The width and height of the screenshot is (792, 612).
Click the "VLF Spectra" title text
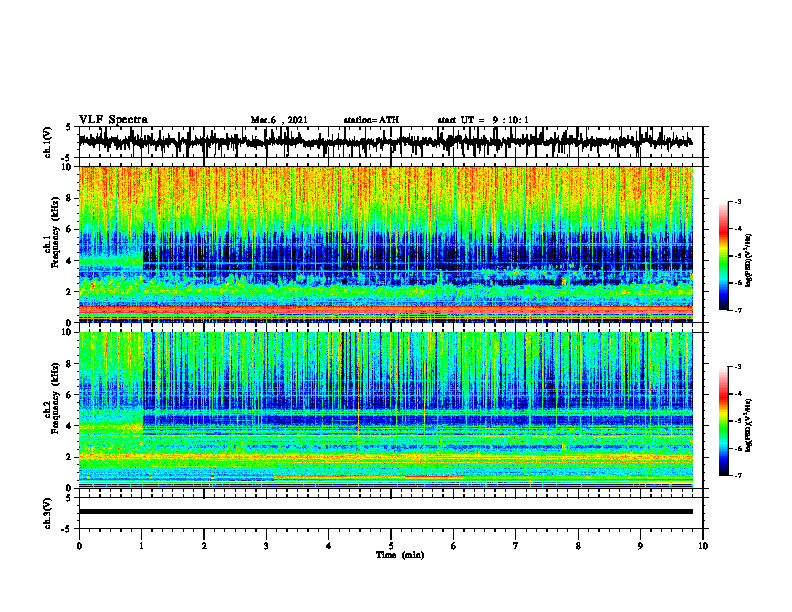click(x=113, y=120)
